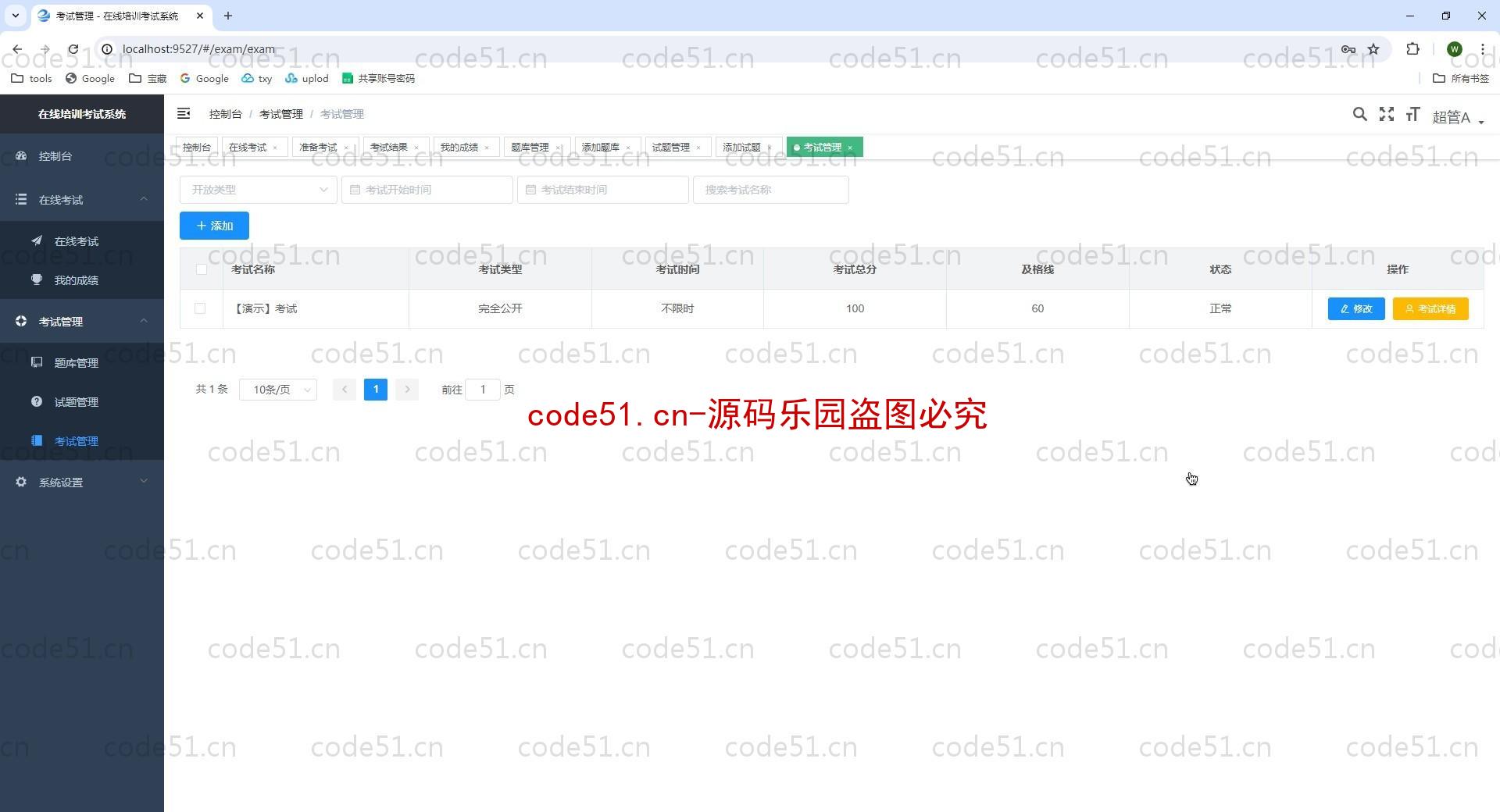Open Chrome's three-dot menu
This screenshot has width=1500, height=812.
coord(1482,49)
